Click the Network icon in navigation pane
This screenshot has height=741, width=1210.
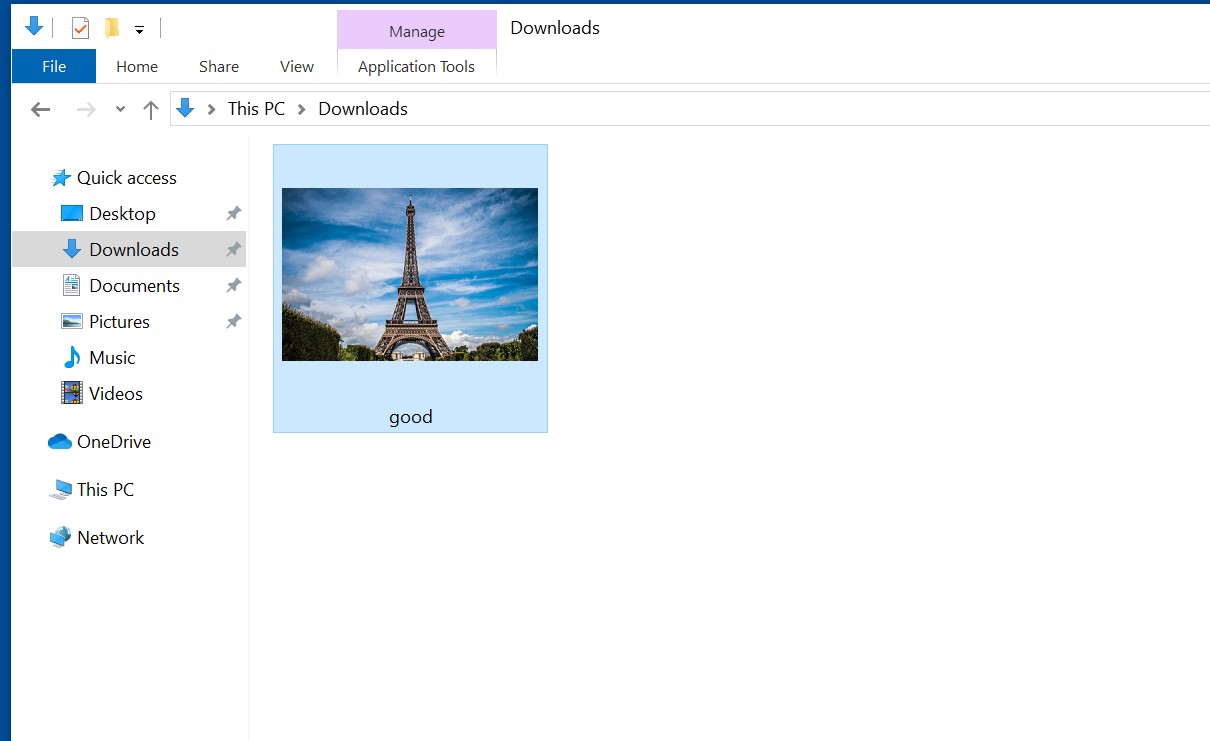61,538
